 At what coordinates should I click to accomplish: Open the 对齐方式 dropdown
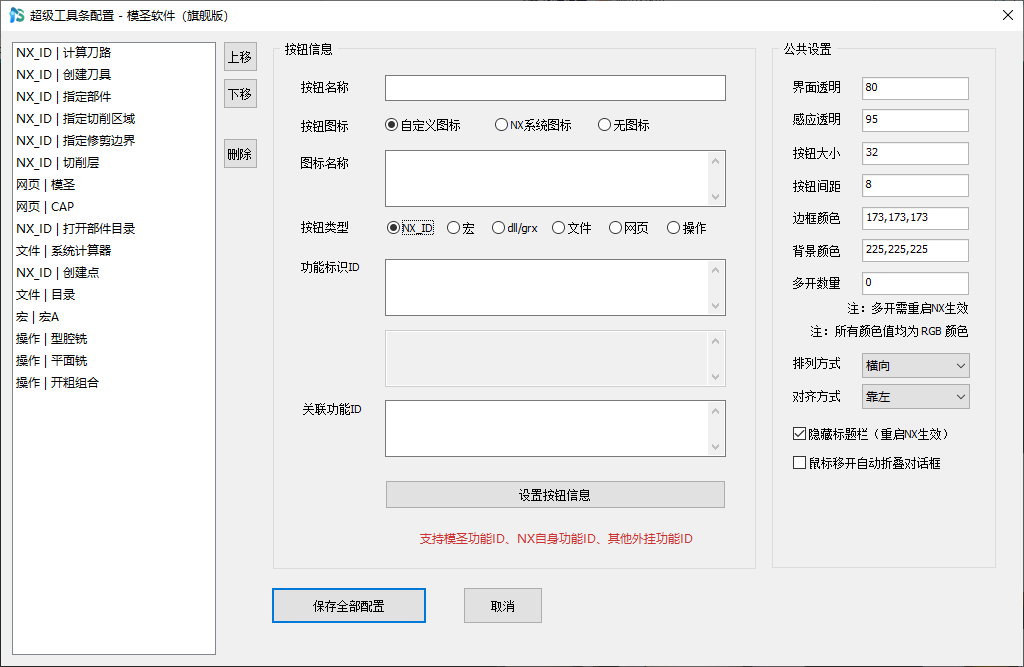coord(916,397)
